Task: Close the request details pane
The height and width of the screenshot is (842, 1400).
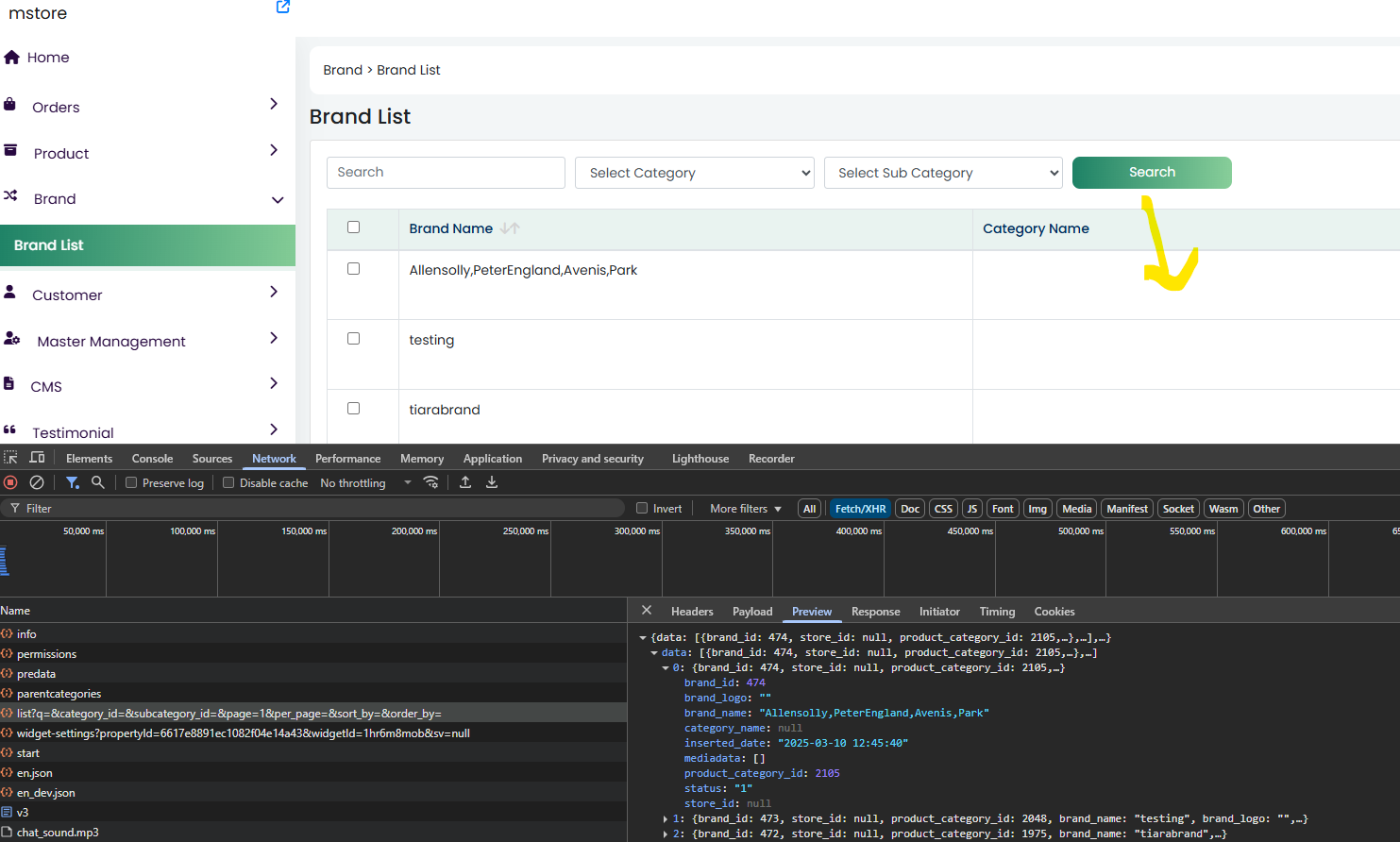Action: point(647,610)
